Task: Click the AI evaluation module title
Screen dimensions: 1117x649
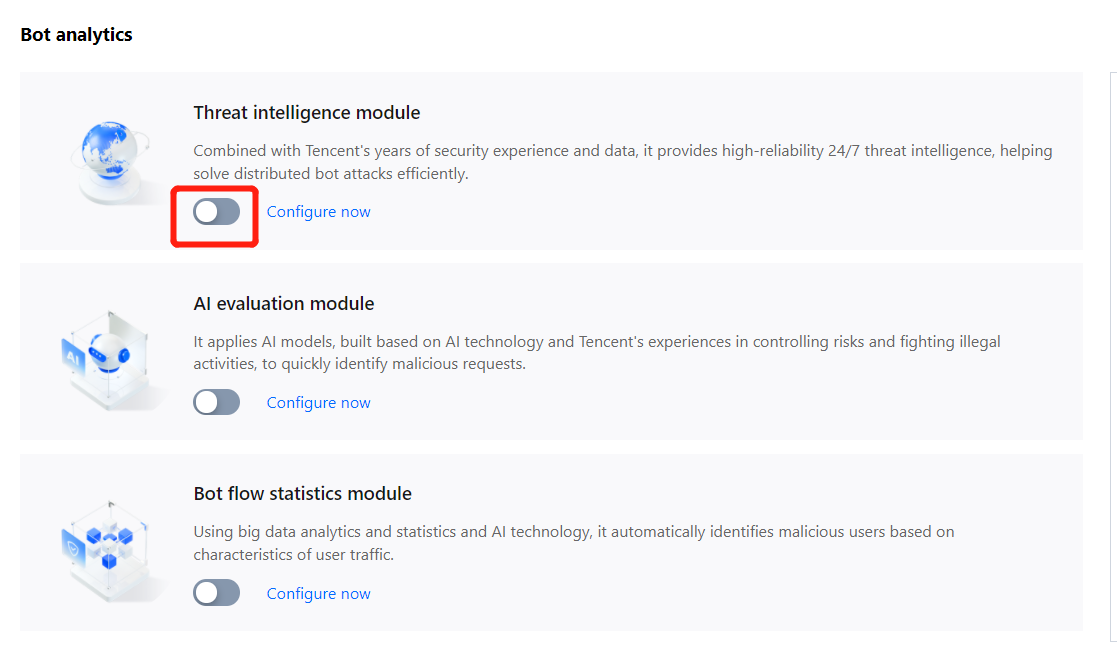Action: pos(283,304)
